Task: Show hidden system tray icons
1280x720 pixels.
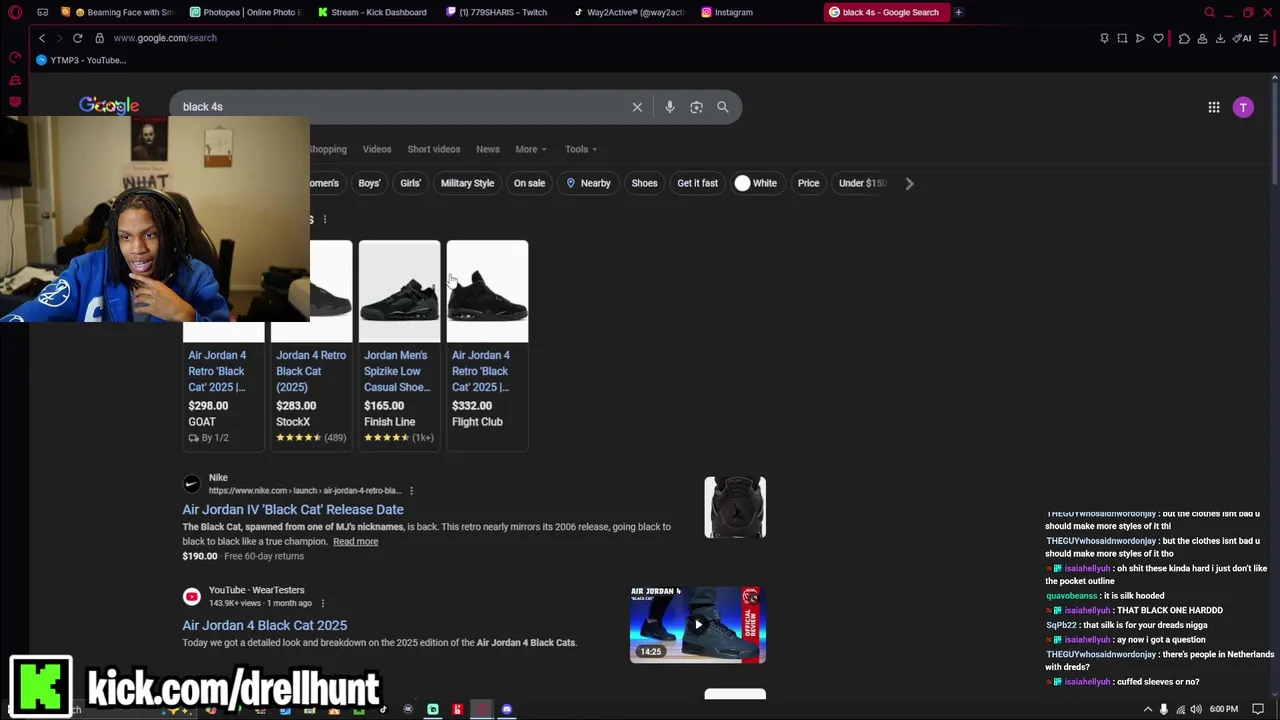Action: tap(1147, 709)
